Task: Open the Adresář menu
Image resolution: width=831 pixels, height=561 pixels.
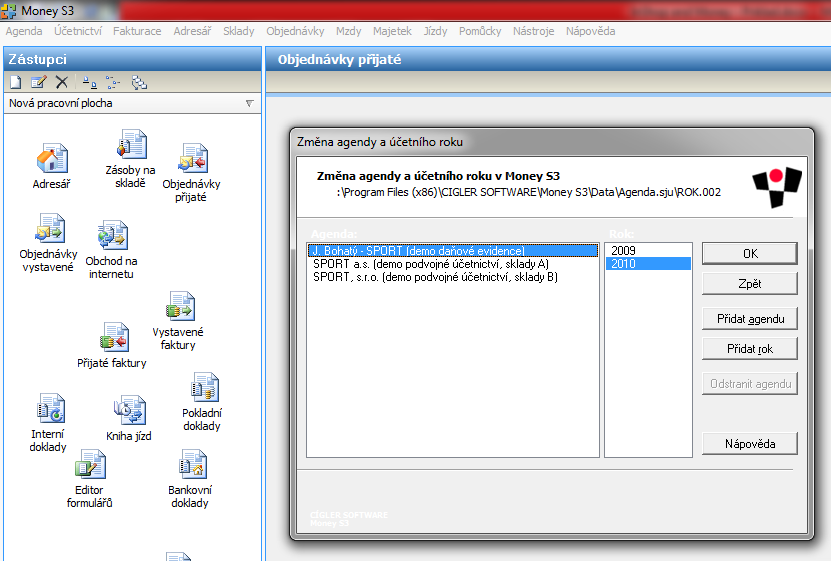Action: click(x=192, y=31)
